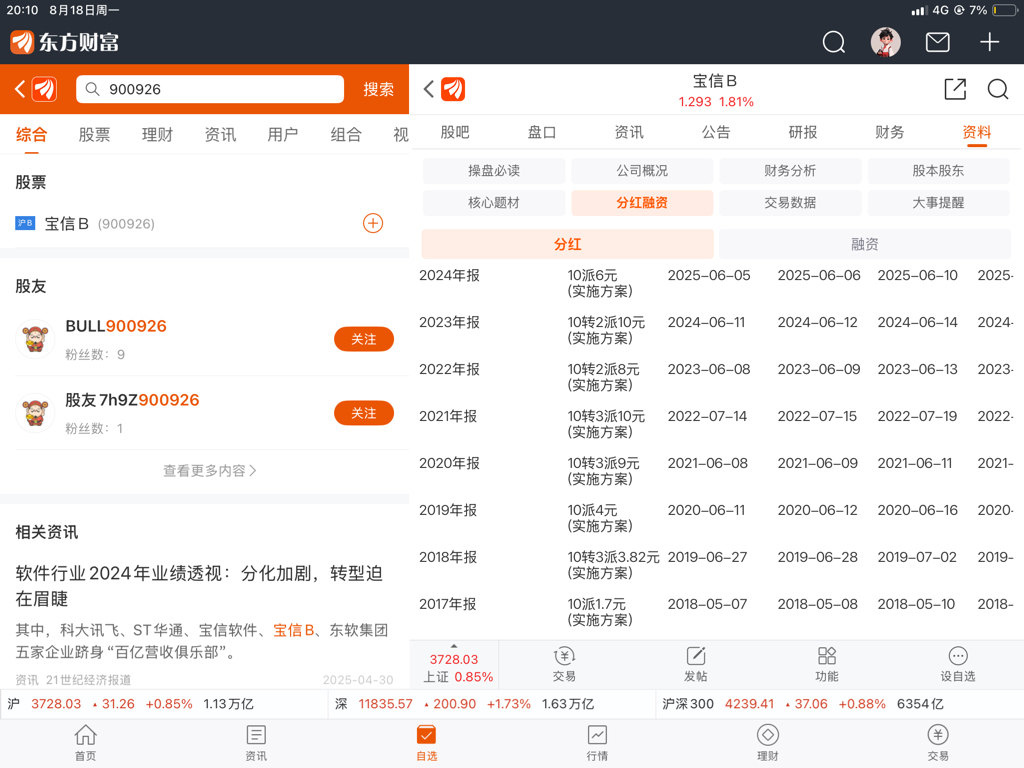Viewport: 1024px width, 768px height.
Task: Open the 大事提醒 section
Action: point(938,202)
